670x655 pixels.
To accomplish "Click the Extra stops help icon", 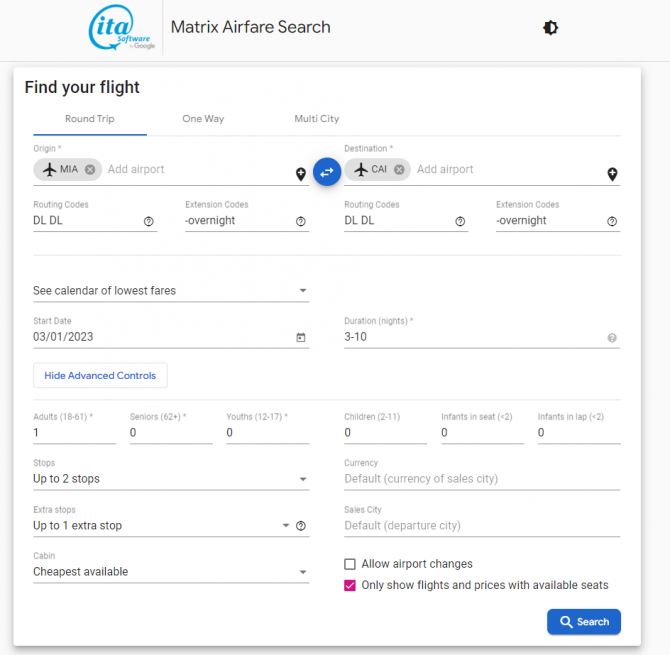I will (x=300, y=526).
